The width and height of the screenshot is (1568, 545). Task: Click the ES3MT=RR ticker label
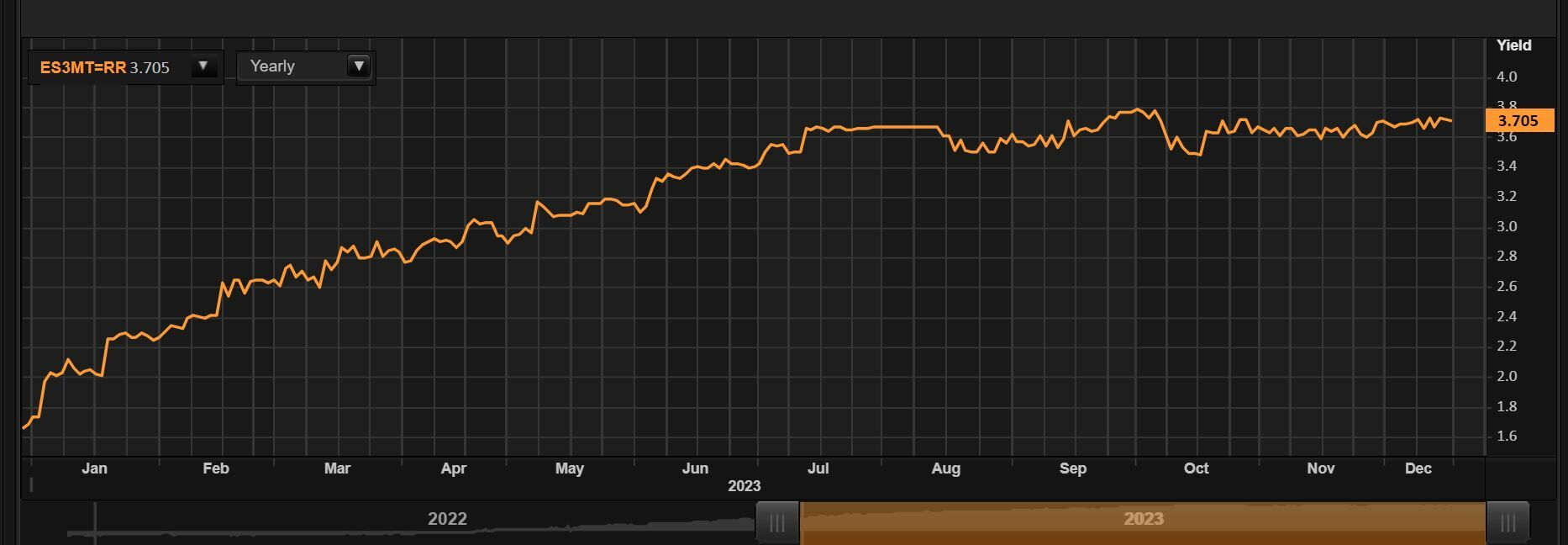tap(83, 67)
